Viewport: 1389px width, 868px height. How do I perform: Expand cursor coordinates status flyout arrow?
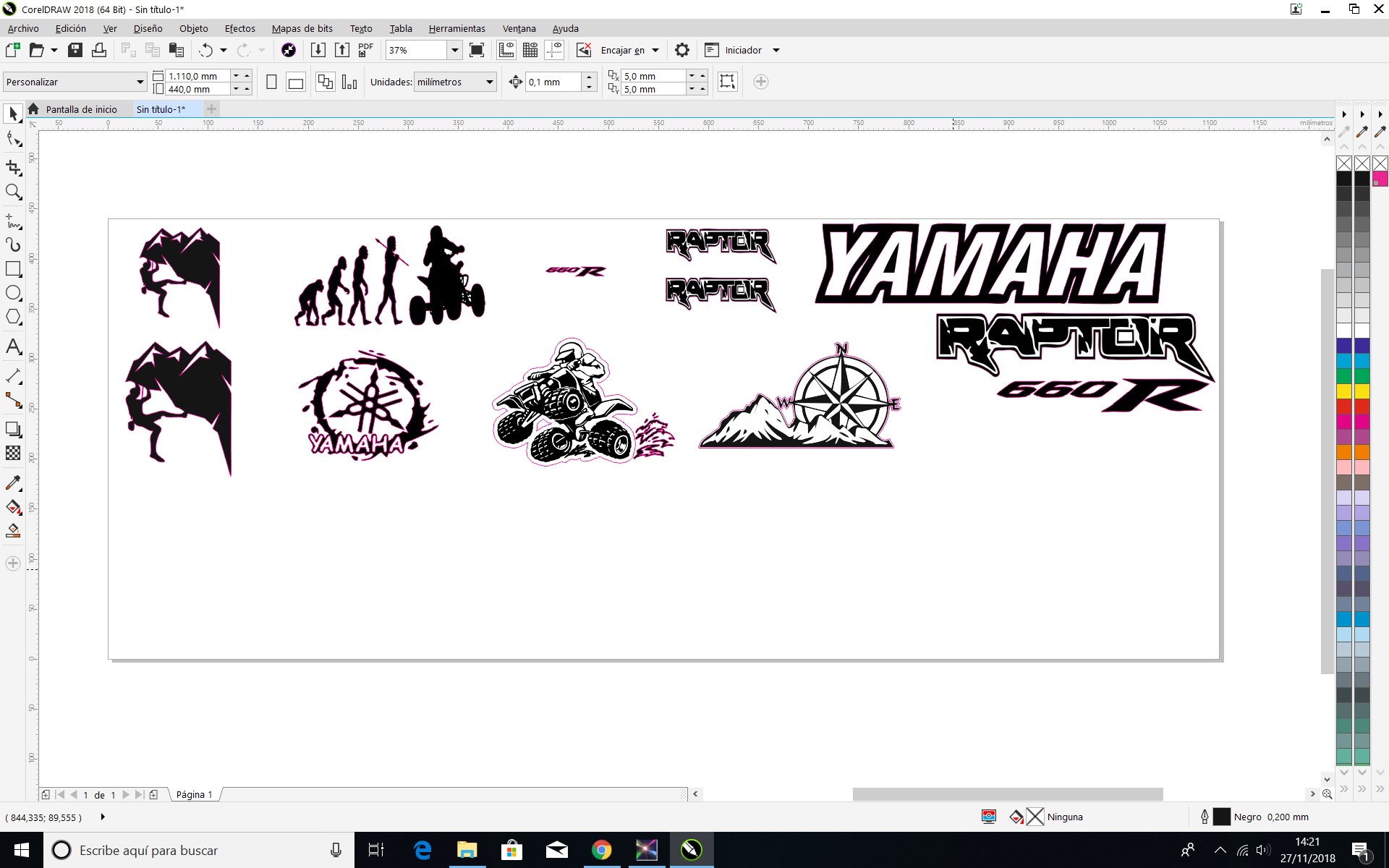pos(103,817)
